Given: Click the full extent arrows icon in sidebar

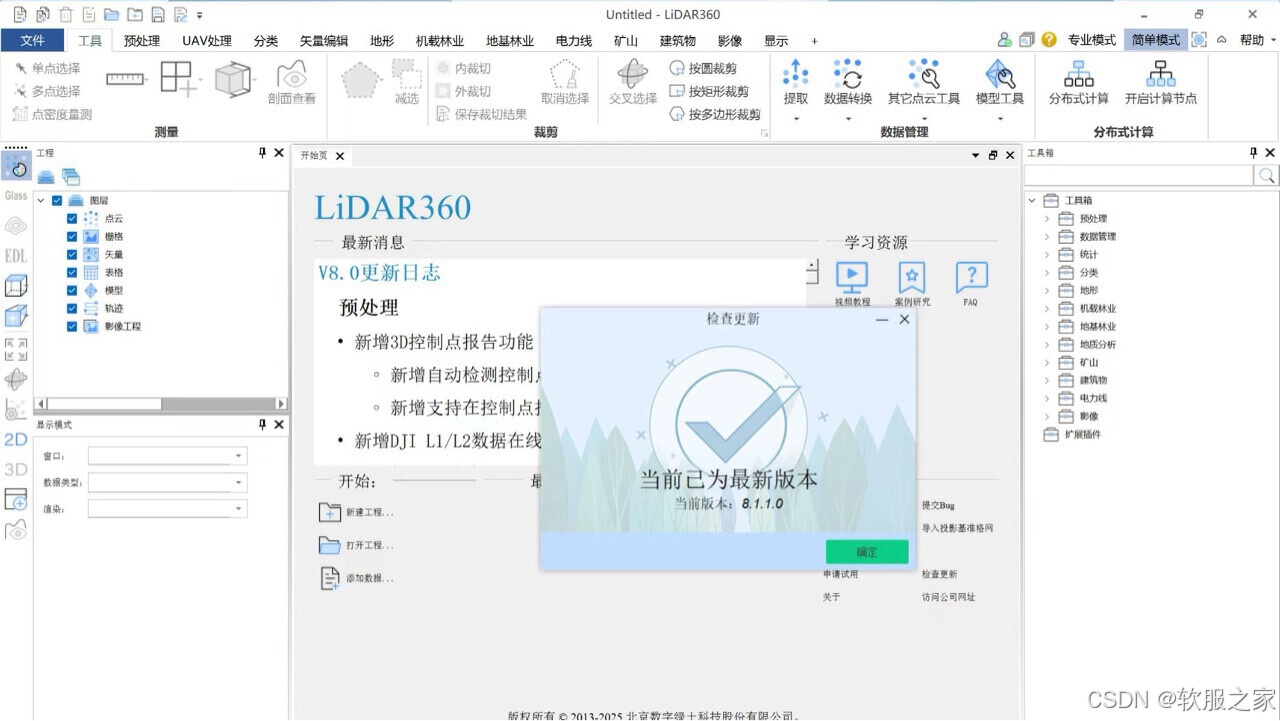Looking at the screenshot, I should tap(16, 348).
